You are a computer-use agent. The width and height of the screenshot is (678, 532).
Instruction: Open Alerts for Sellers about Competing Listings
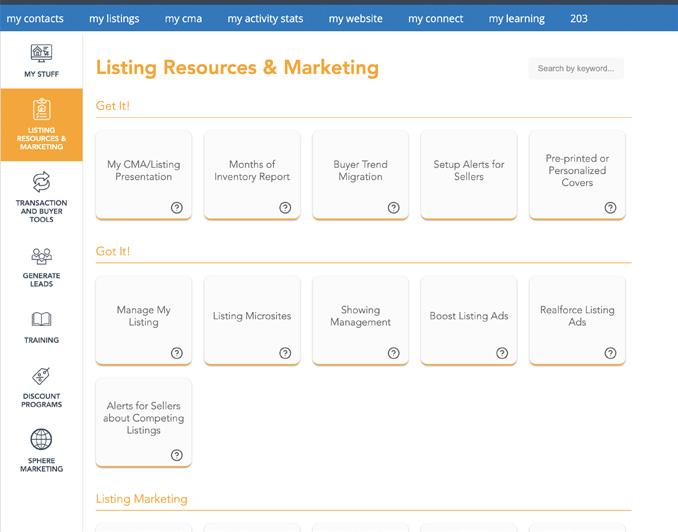(144, 418)
